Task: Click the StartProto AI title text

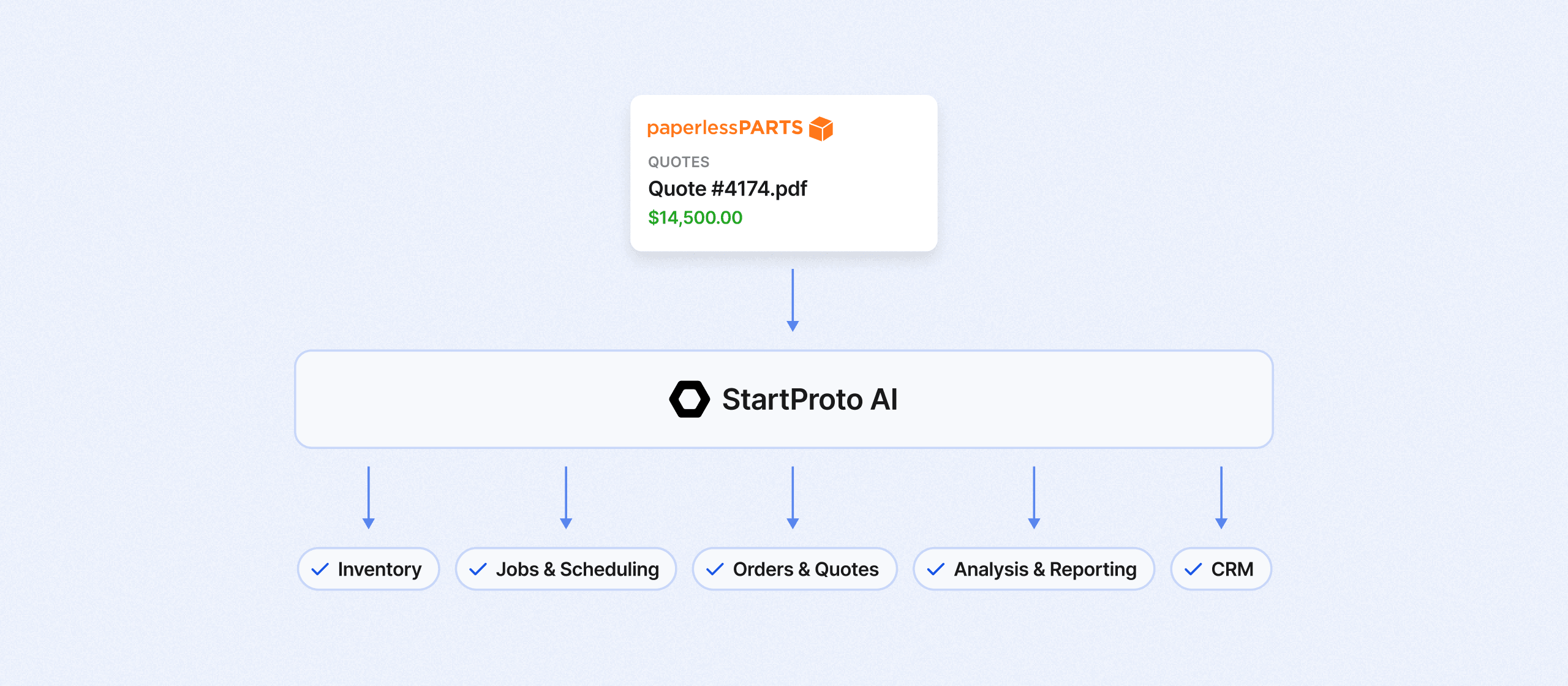Action: coord(810,399)
